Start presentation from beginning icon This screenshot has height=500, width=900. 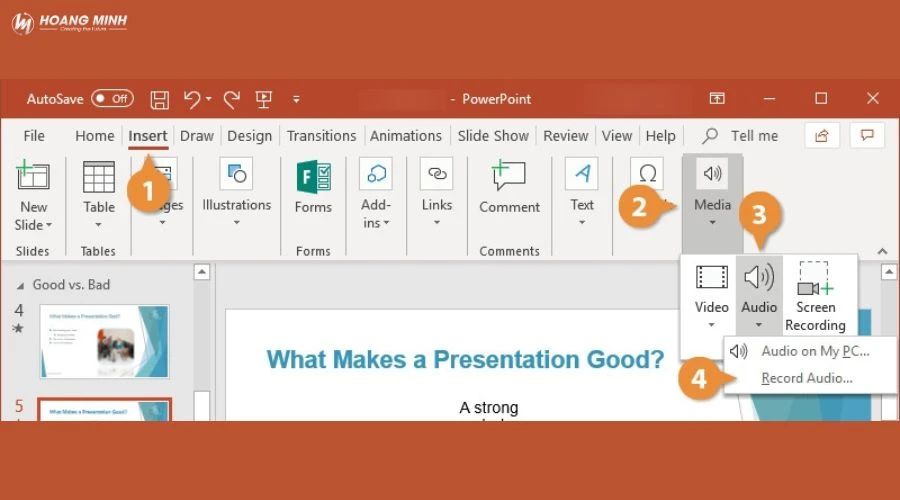point(264,99)
